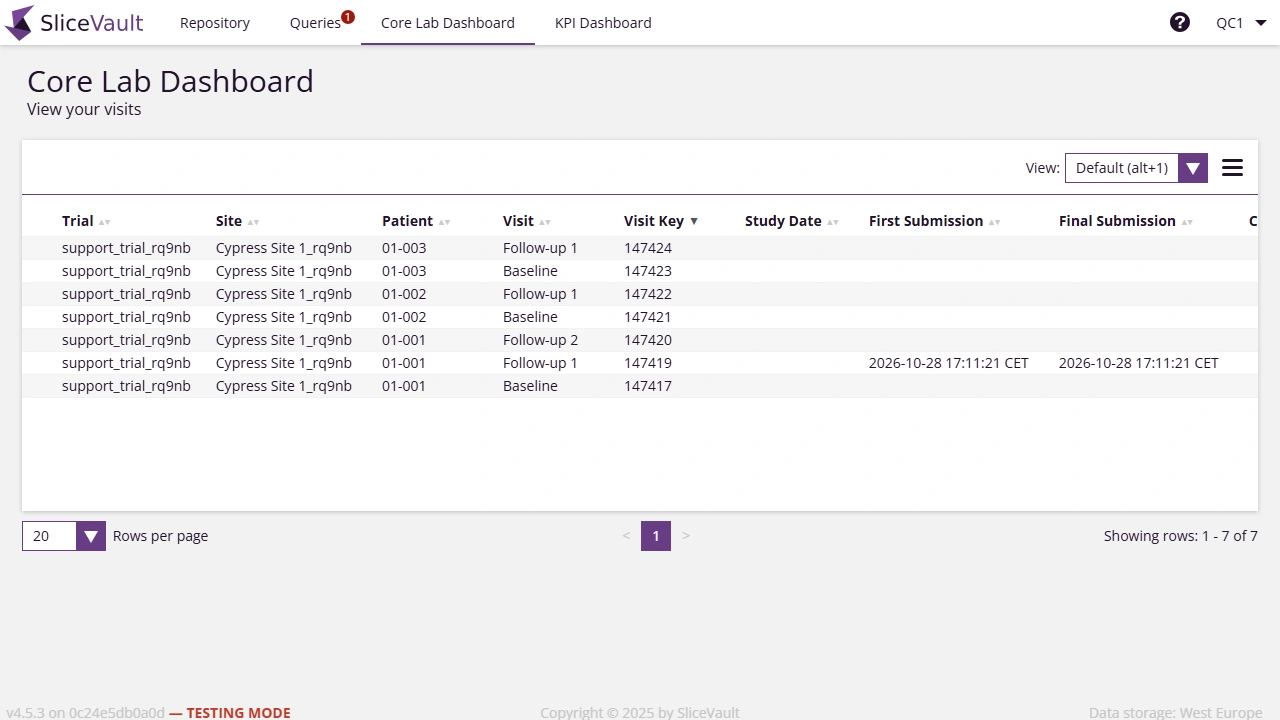Go to next page arrow
This screenshot has width=1280, height=720.
(686, 536)
